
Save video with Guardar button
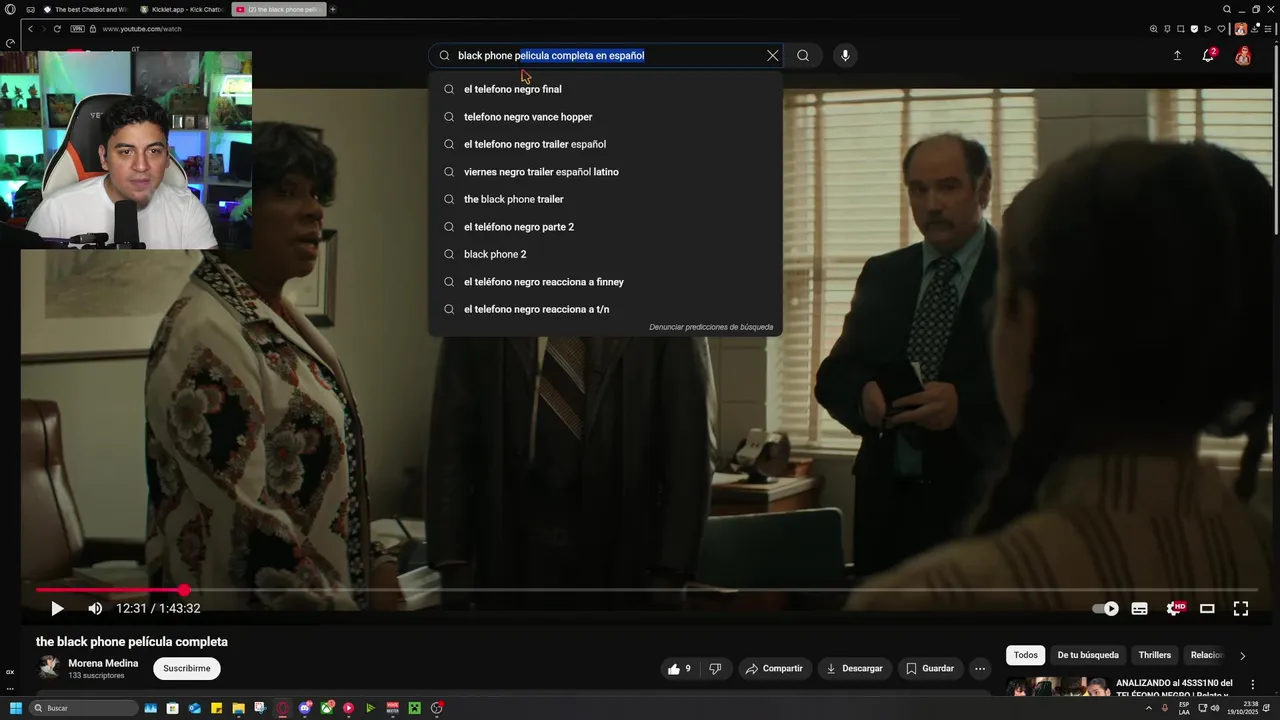[x=929, y=668]
